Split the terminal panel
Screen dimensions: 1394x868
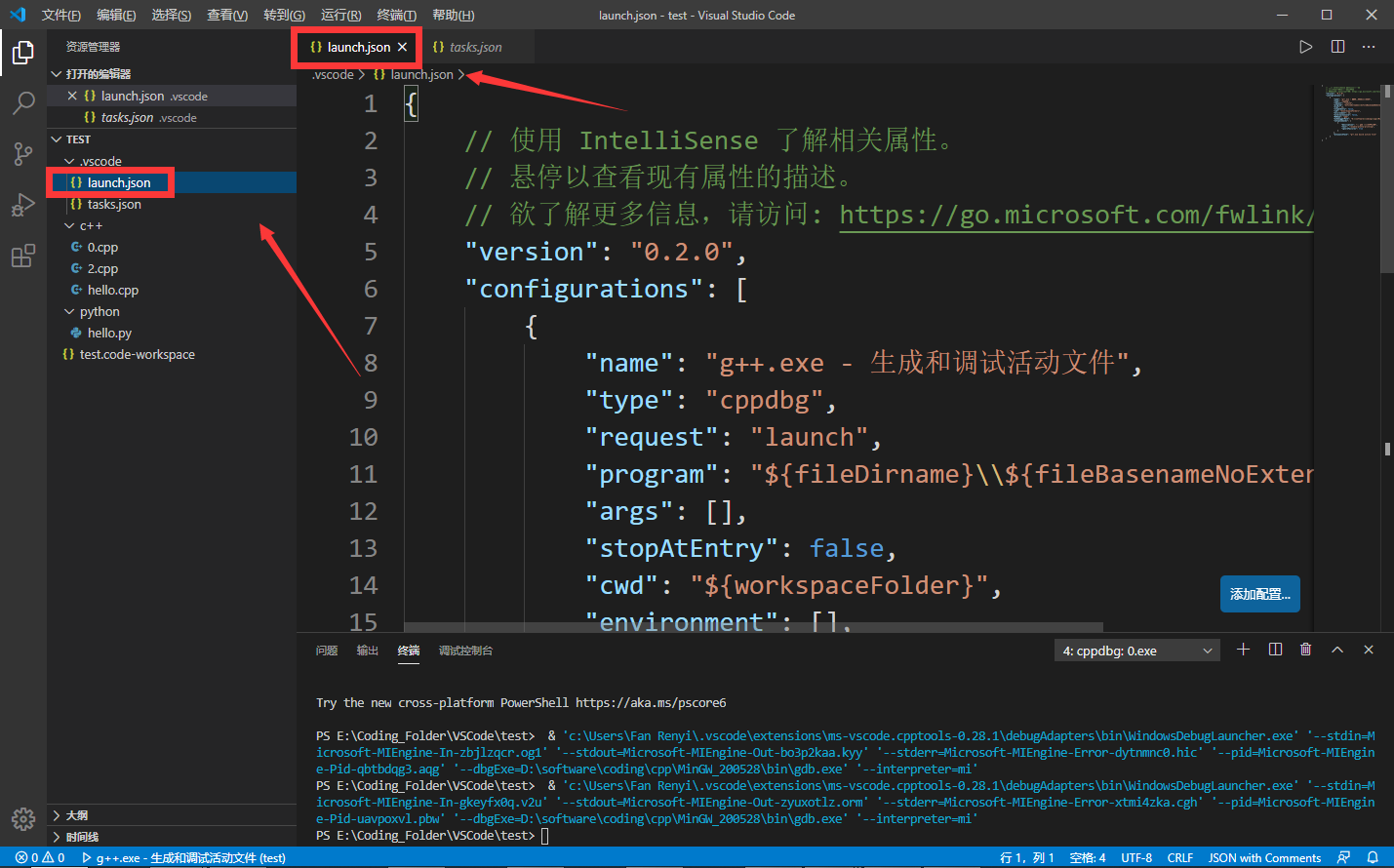[1275, 650]
